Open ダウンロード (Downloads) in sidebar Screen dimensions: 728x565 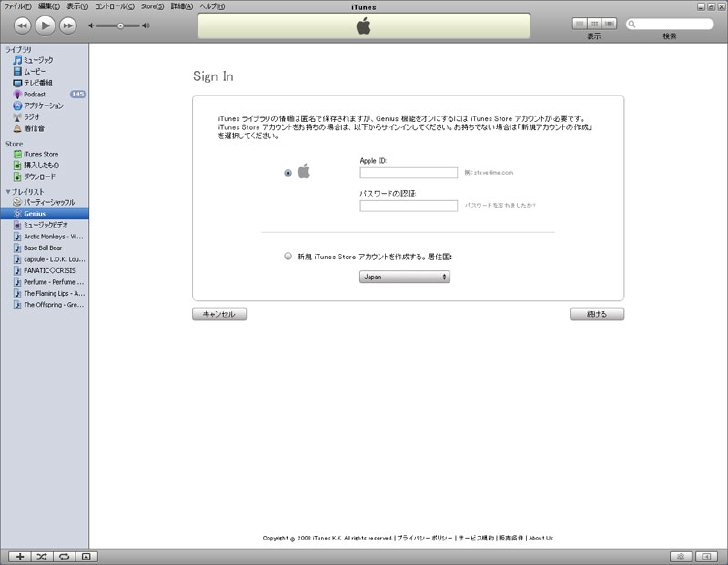coord(44,177)
